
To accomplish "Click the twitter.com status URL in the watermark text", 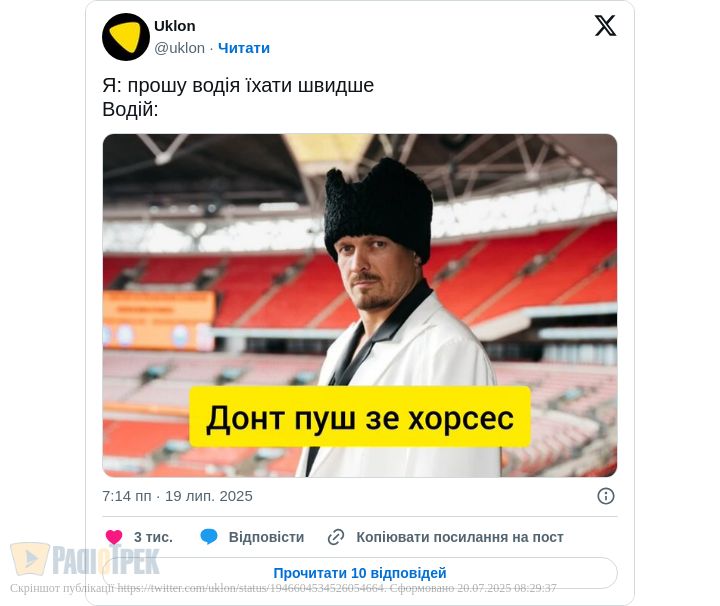I will click(x=251, y=588).
